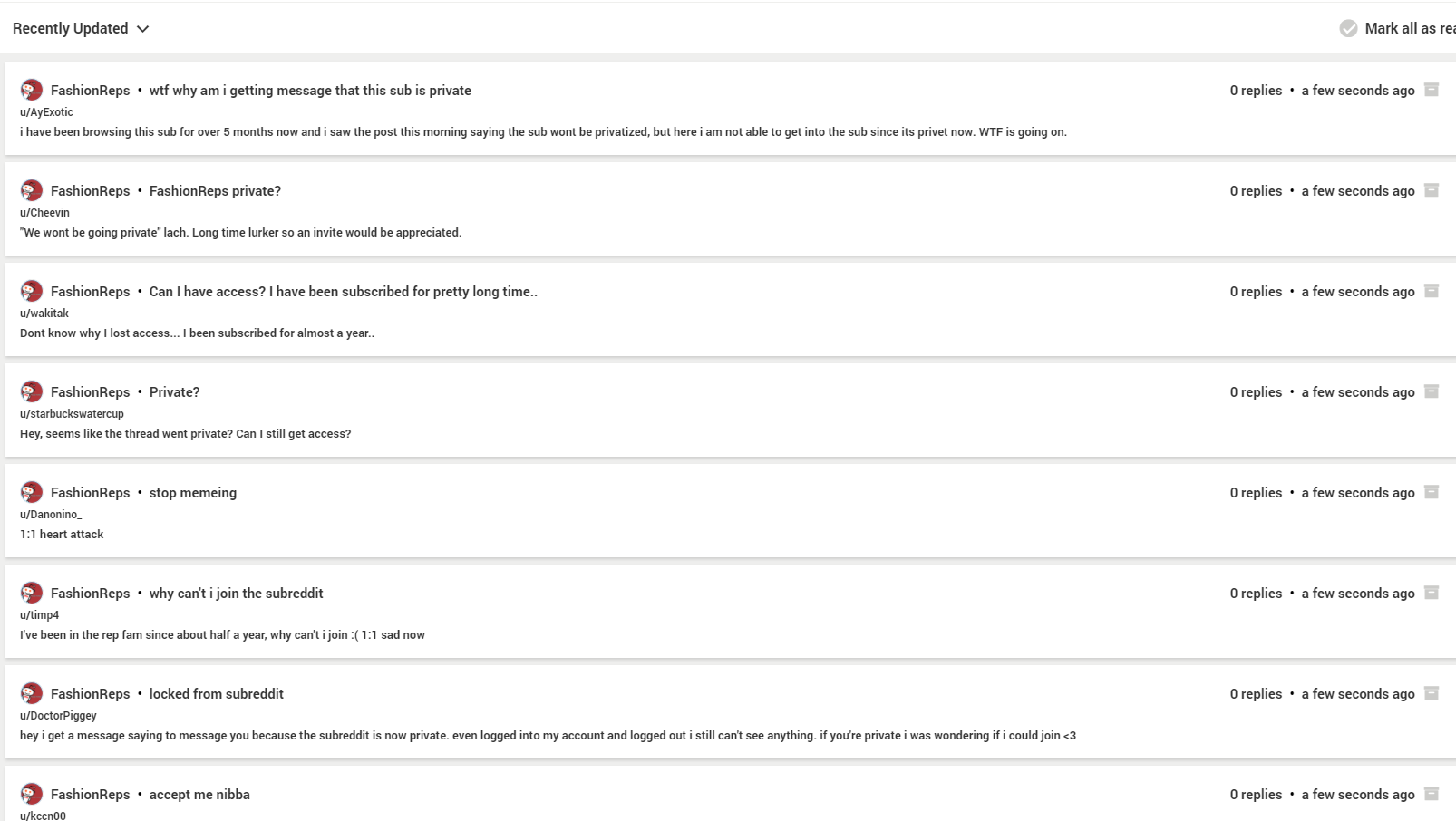Archive the 'stop memeing' conversation
Image resolution: width=1456 pixels, height=821 pixels.
point(1432,492)
